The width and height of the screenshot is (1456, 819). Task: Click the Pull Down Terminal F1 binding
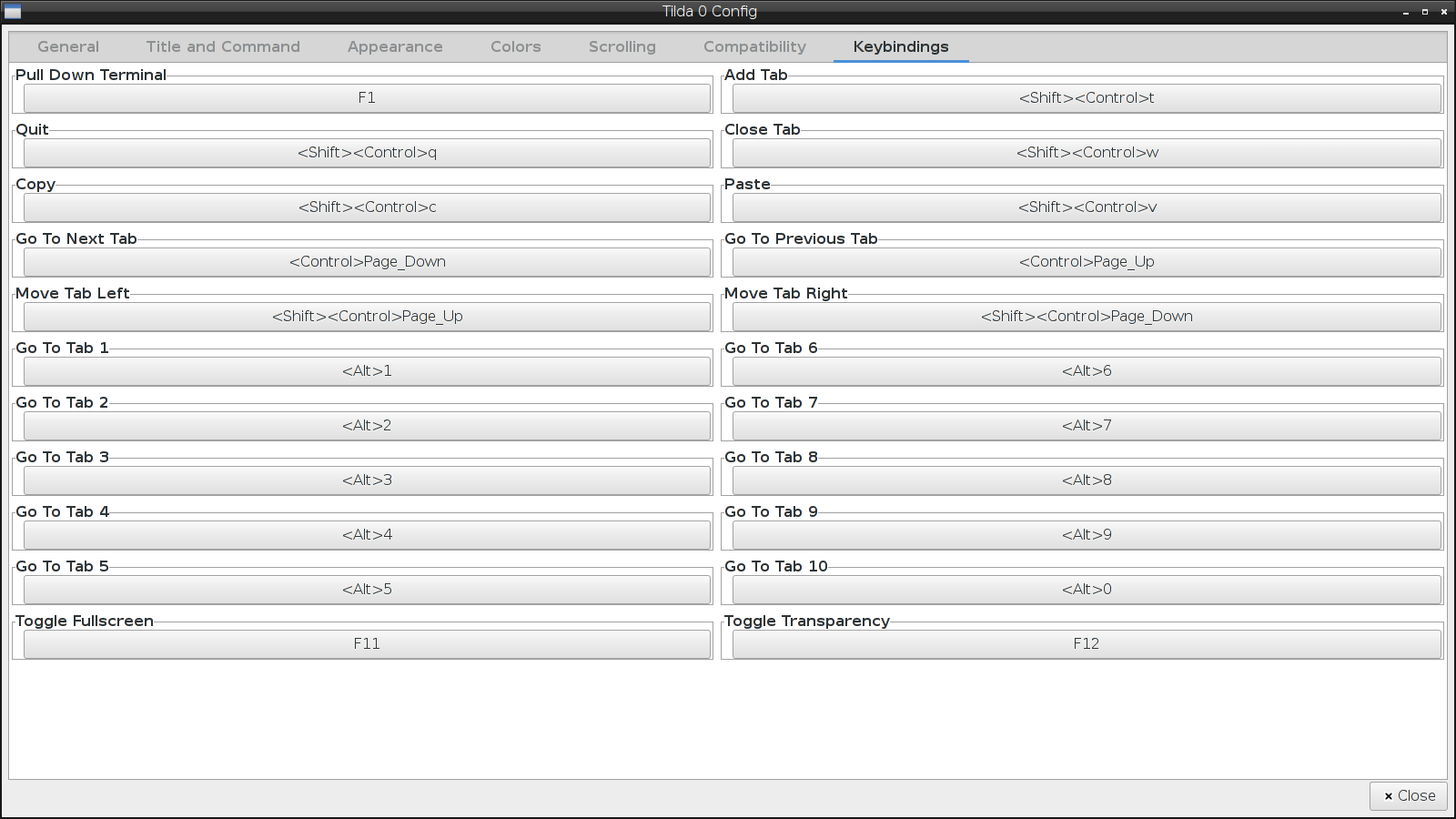click(367, 98)
